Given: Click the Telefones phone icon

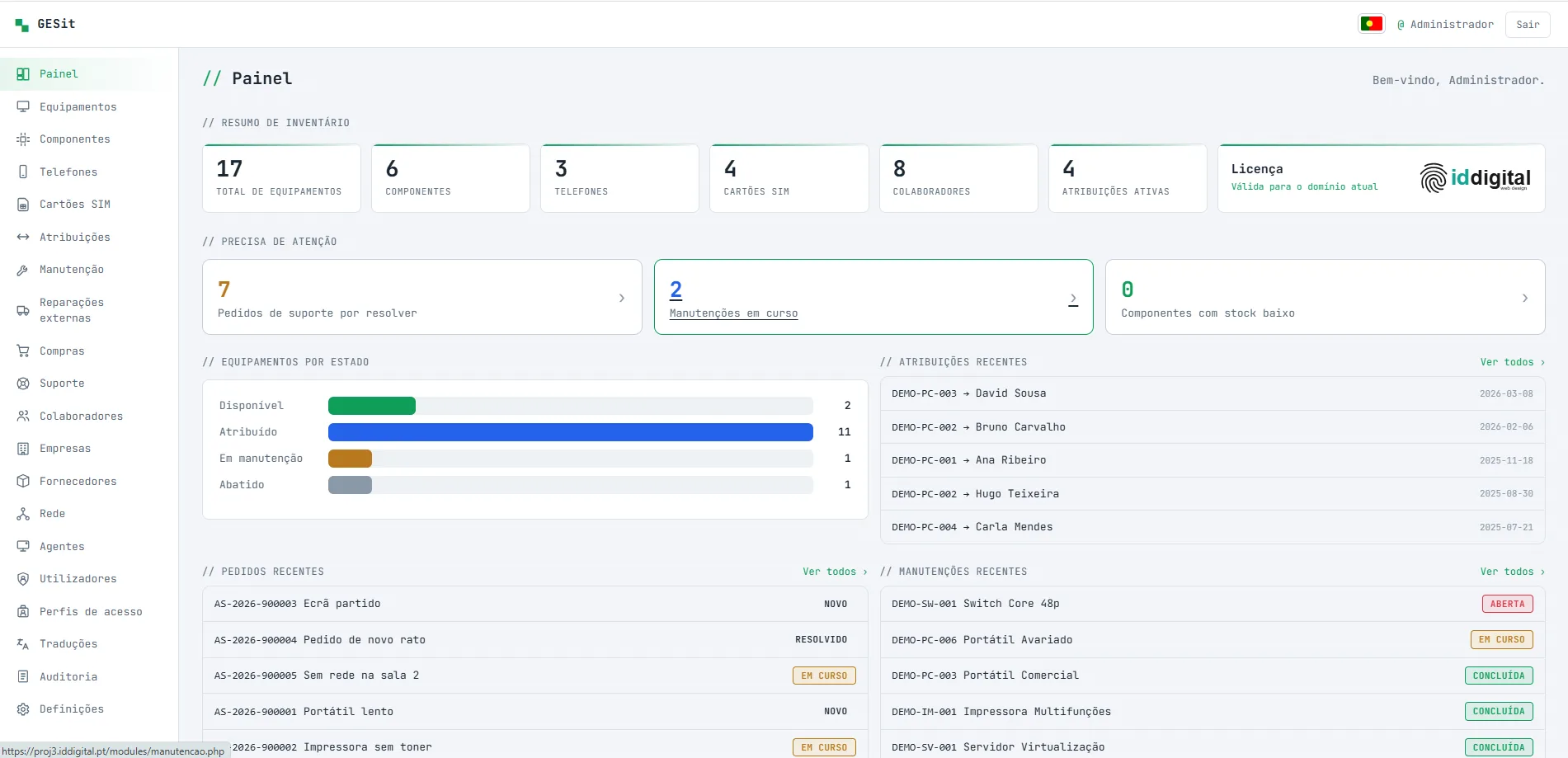Looking at the screenshot, I should [23, 172].
